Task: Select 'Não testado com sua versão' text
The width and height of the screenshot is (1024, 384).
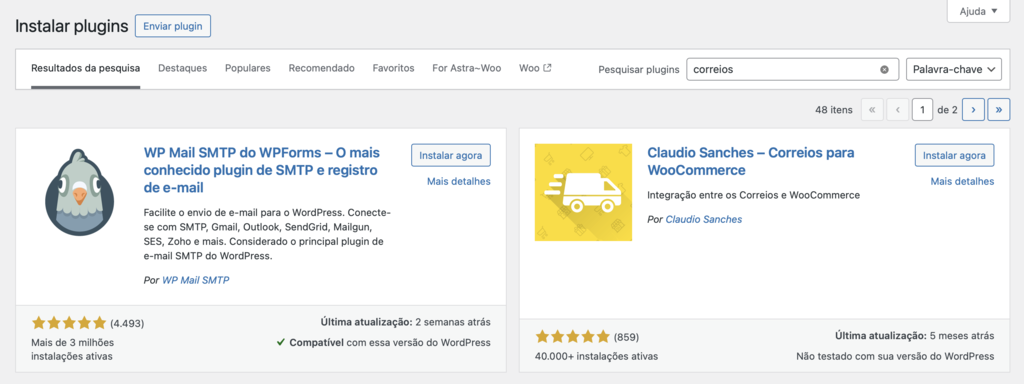Action: [x=895, y=357]
